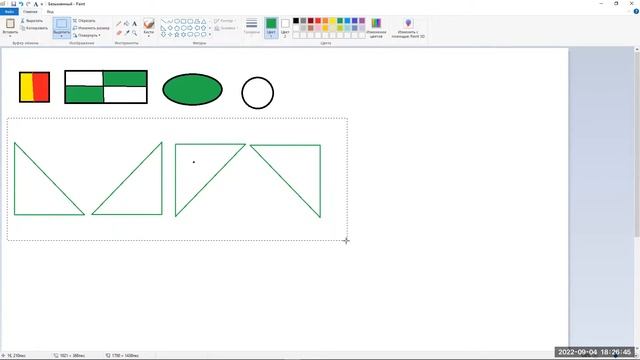
Task: Open Изменение цветов edit colors dialog
Action: click(x=376, y=28)
